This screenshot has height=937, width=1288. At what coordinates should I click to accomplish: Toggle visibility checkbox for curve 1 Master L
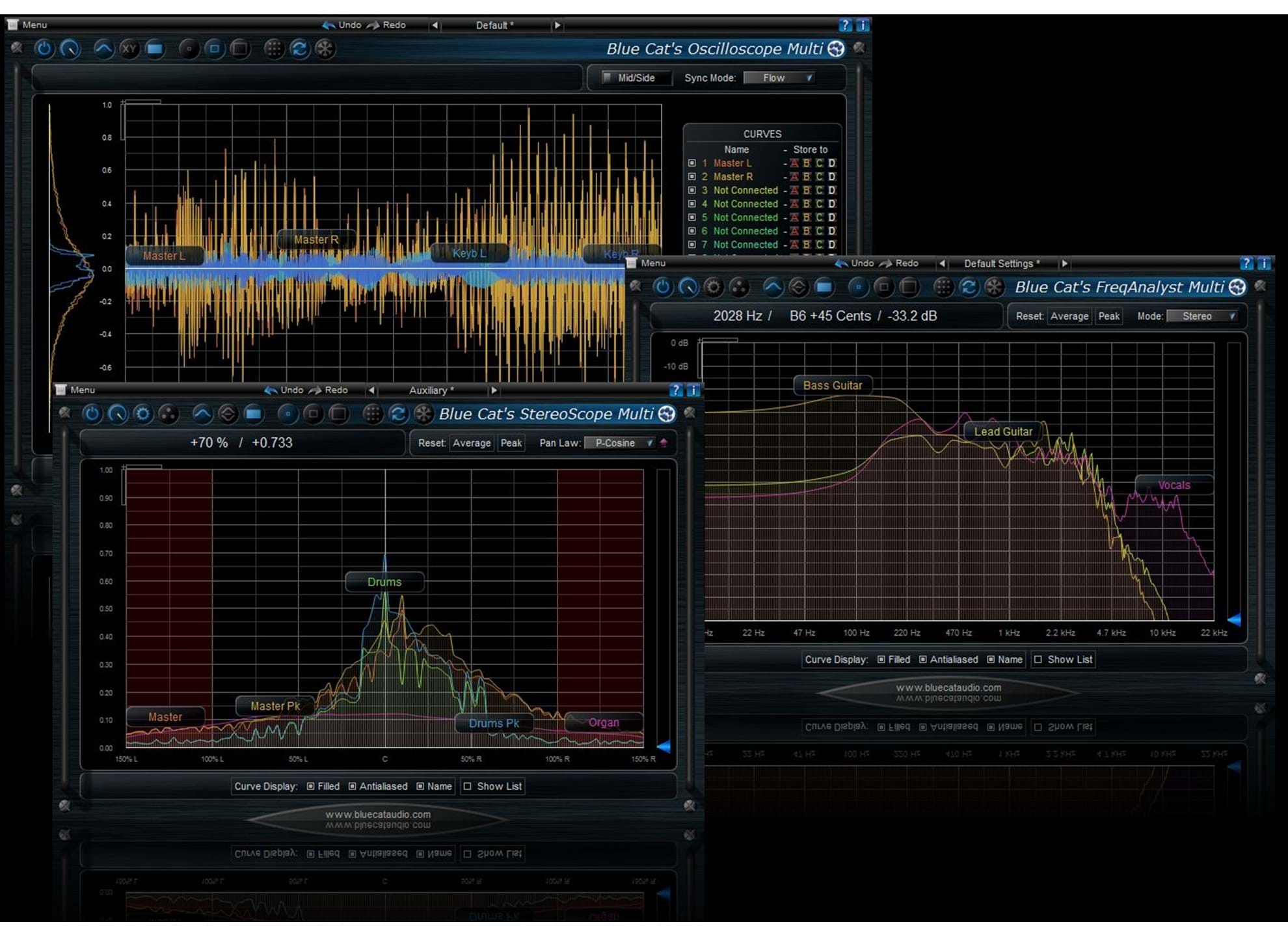[691, 163]
